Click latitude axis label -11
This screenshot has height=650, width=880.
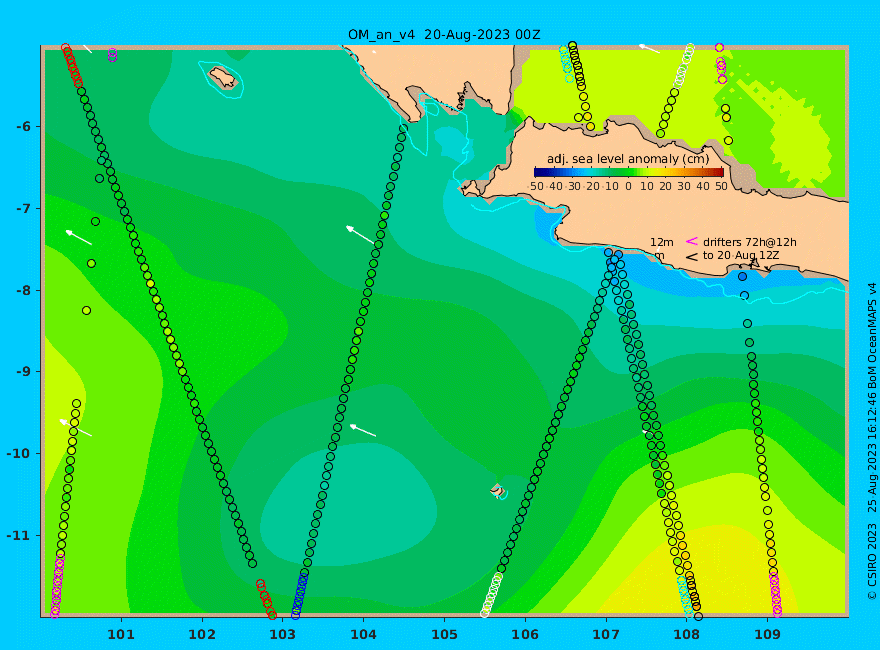pyautogui.click(x=19, y=535)
